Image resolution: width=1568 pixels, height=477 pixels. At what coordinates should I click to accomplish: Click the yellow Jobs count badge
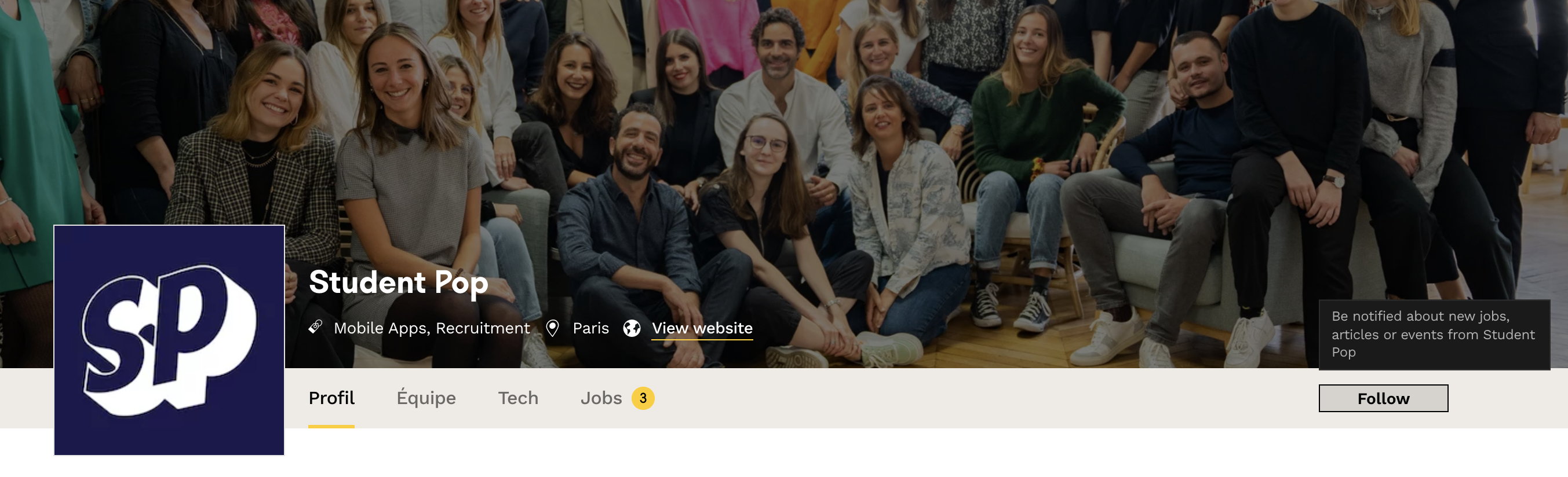click(643, 398)
